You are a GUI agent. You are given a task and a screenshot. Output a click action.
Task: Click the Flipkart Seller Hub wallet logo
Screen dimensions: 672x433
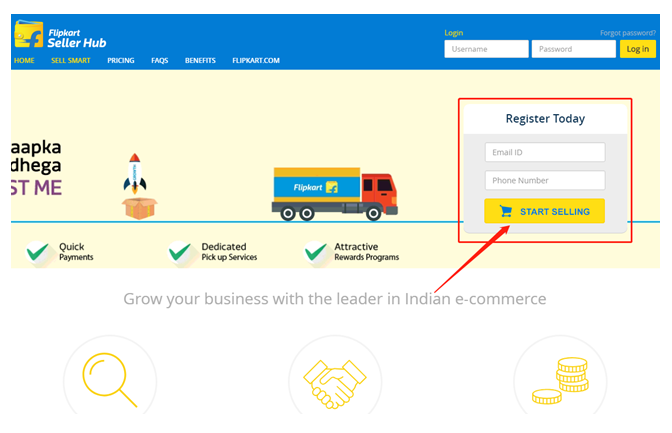click(x=29, y=34)
